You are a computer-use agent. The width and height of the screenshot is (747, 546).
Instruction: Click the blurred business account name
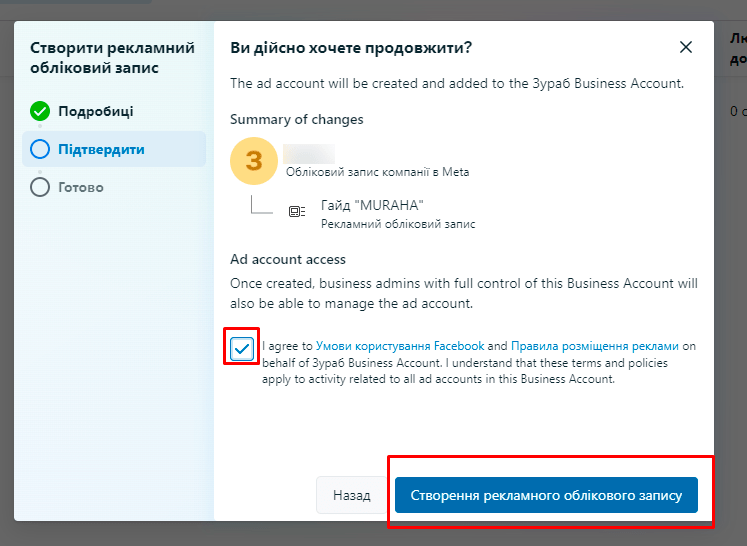click(x=309, y=154)
